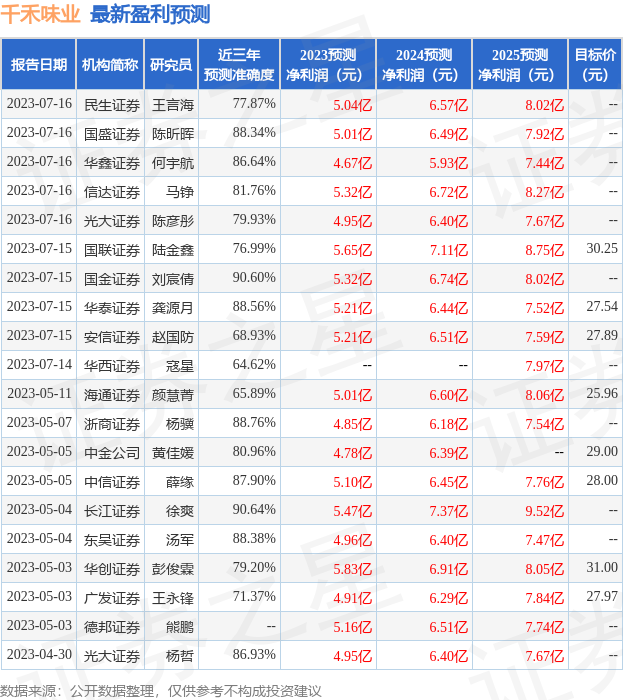Click the 27.97 target price
The width and height of the screenshot is (623, 700).
602,597
